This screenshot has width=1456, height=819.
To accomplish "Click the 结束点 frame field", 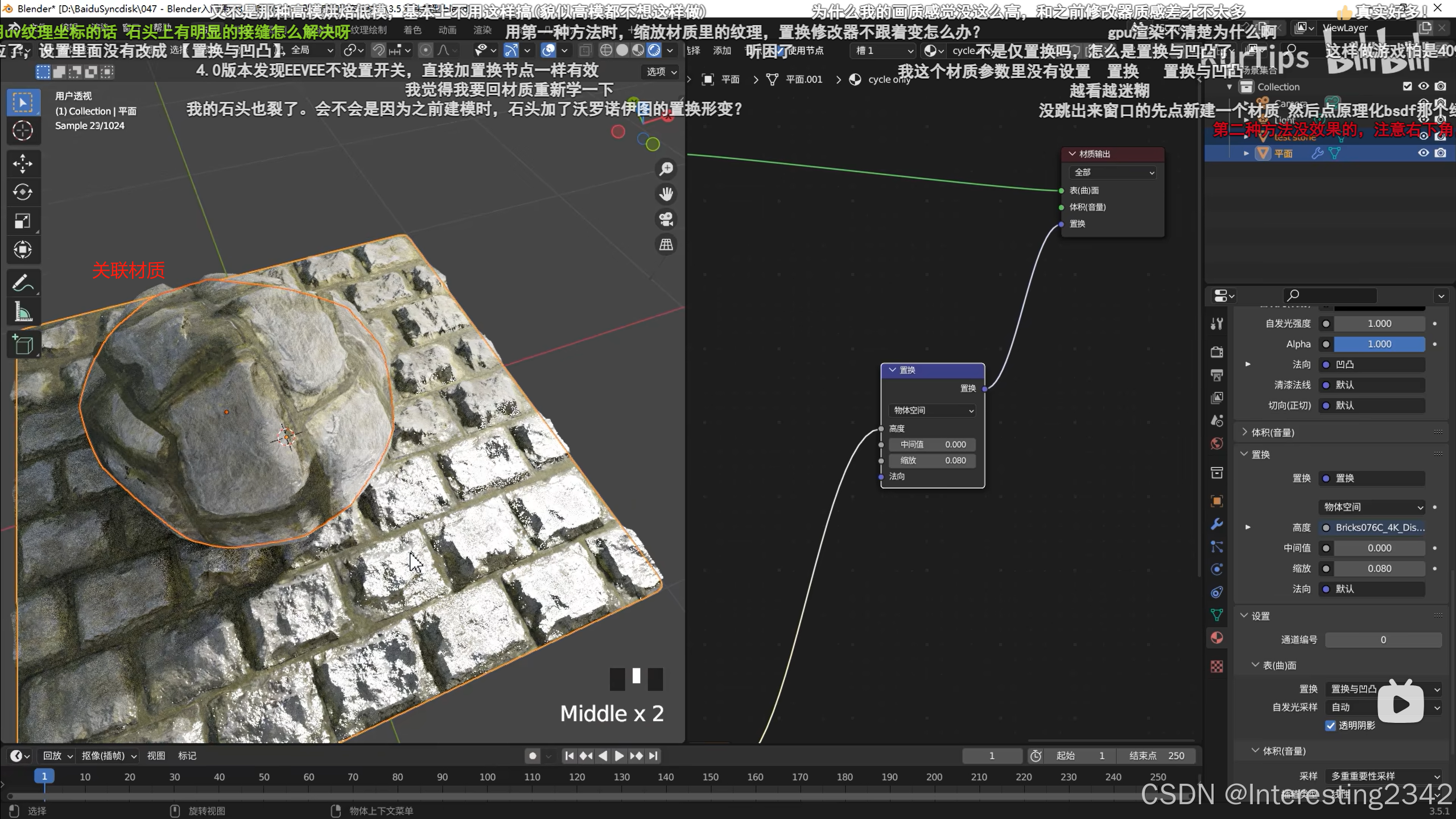I will point(1157,755).
